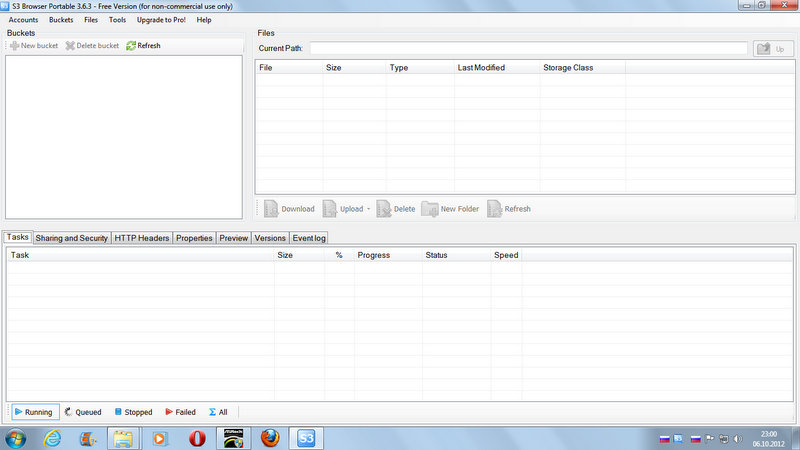Click the Delete files button
Viewport: 800px width, 450px height.
point(396,209)
